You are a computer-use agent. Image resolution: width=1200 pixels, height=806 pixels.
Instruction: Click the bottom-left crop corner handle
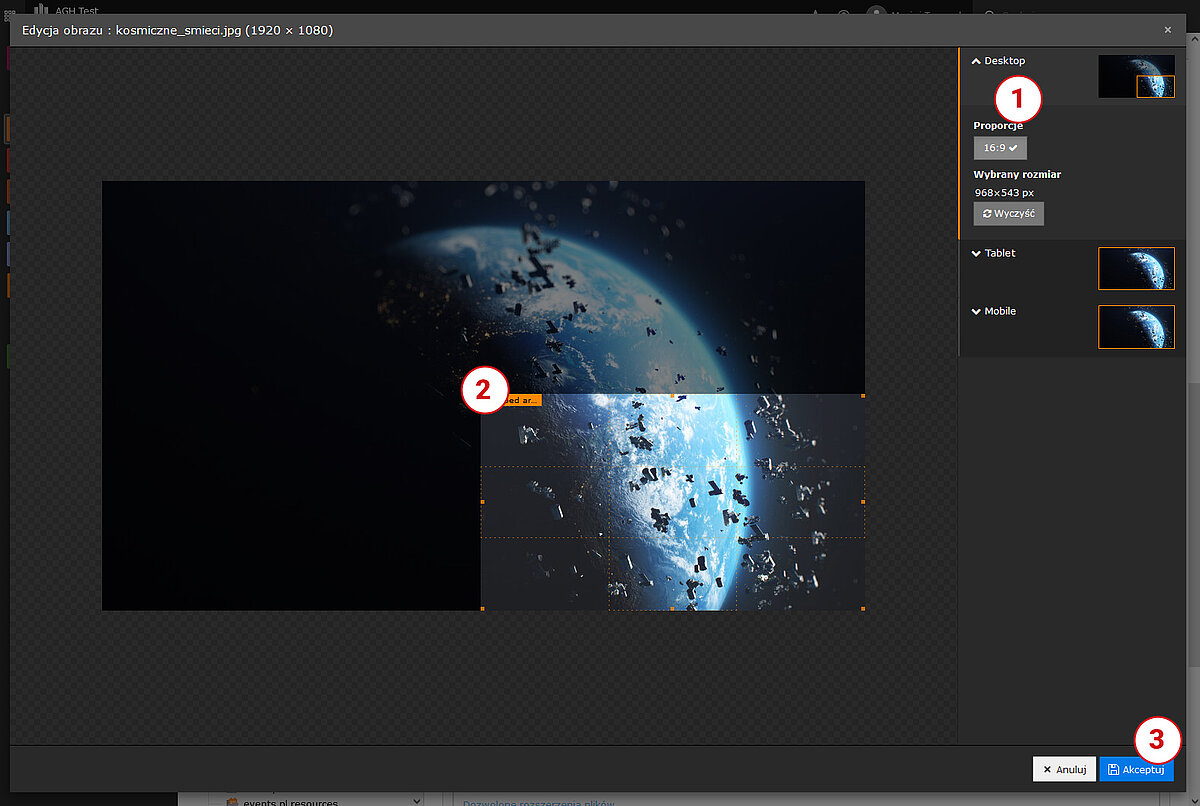[x=482, y=608]
